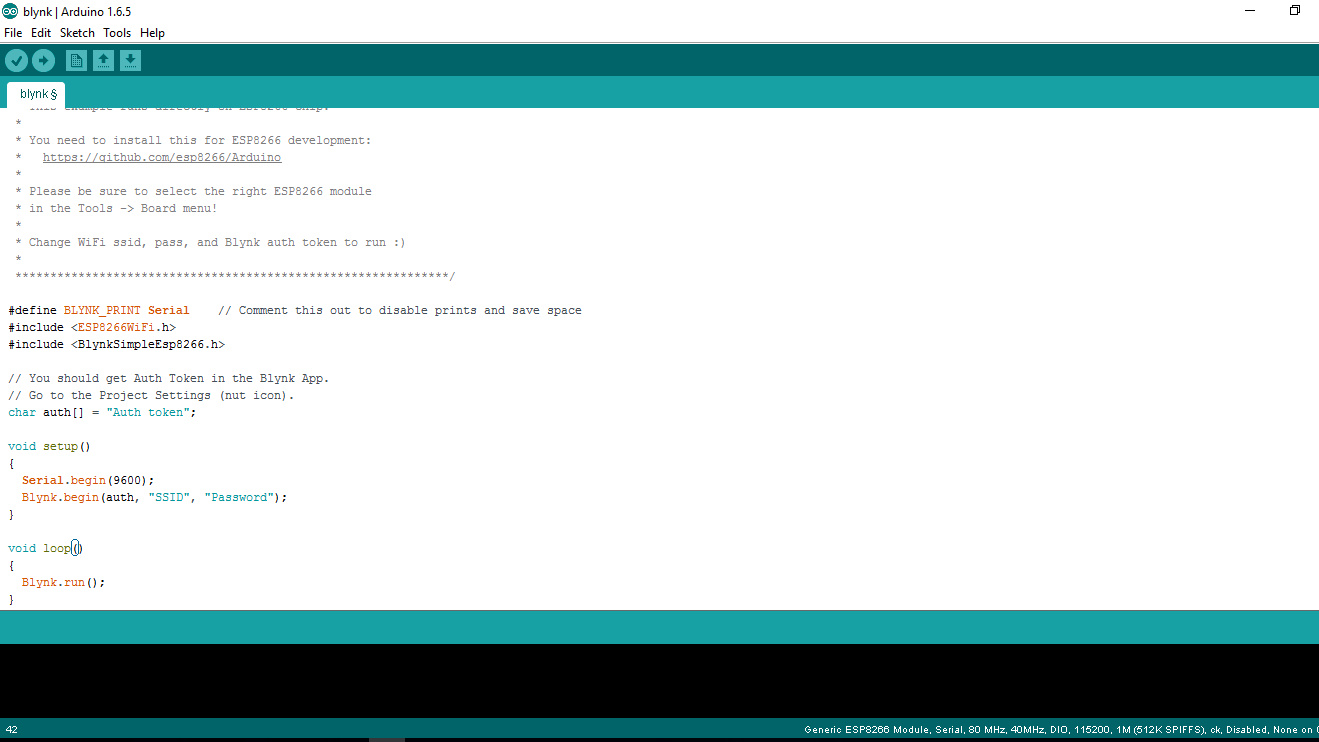Restore the window with restore button

pos(1295,11)
